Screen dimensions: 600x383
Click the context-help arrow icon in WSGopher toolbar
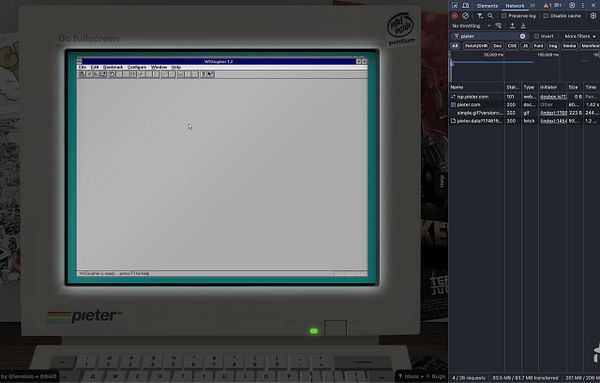coord(210,74)
